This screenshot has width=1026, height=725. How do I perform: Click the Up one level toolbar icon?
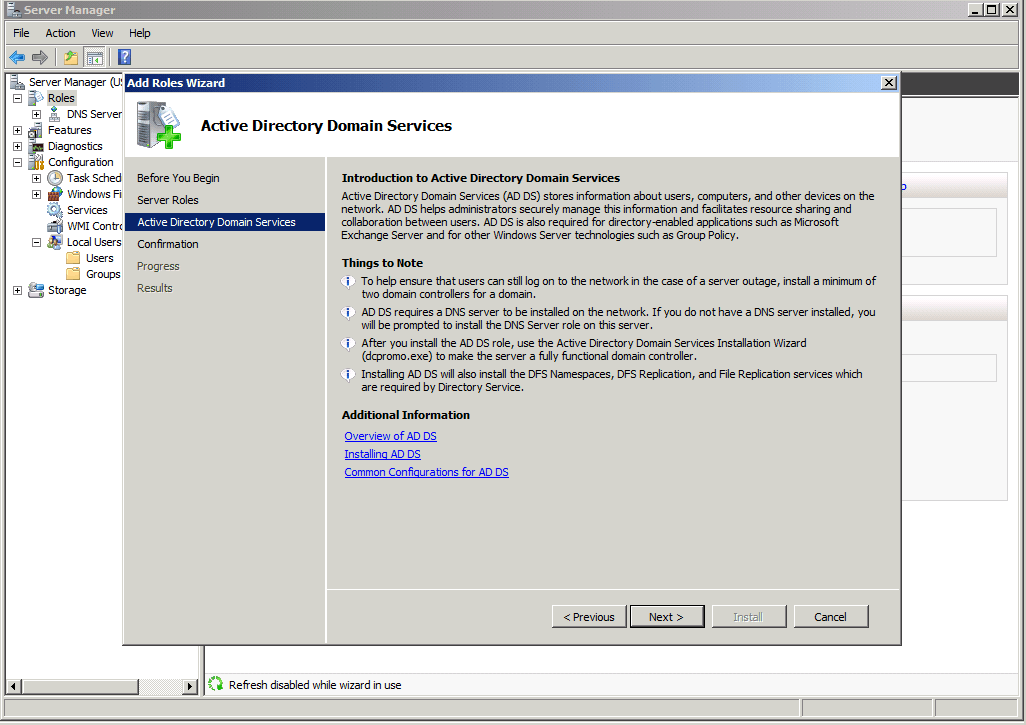coord(71,58)
